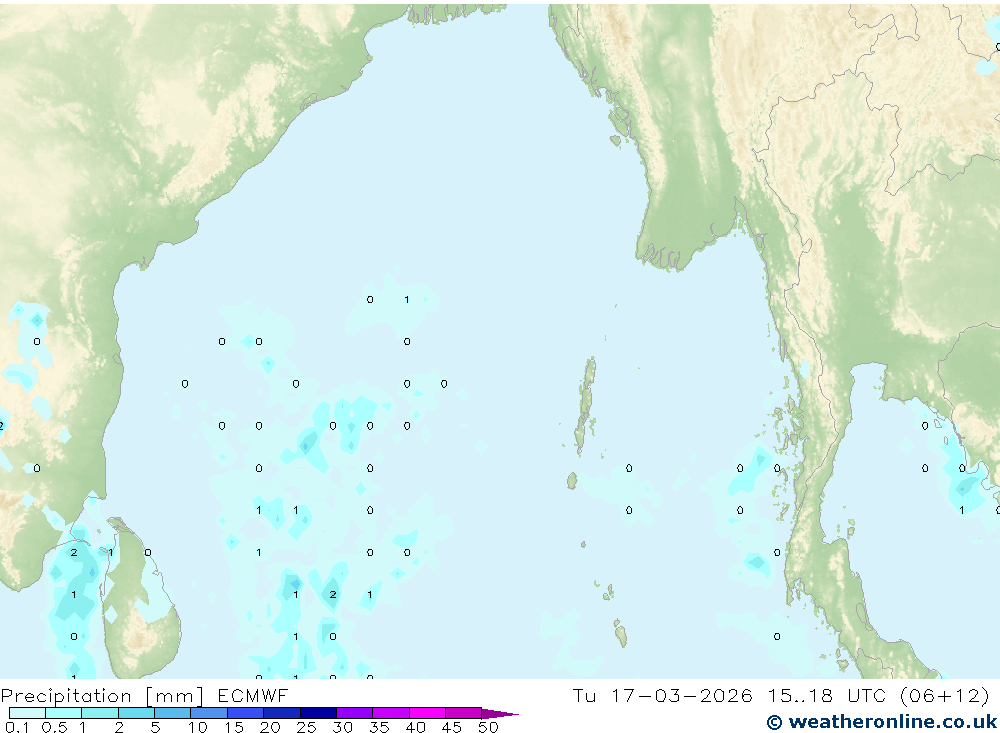Click the '2' value flanked by two '1' values in the bay

(333, 595)
